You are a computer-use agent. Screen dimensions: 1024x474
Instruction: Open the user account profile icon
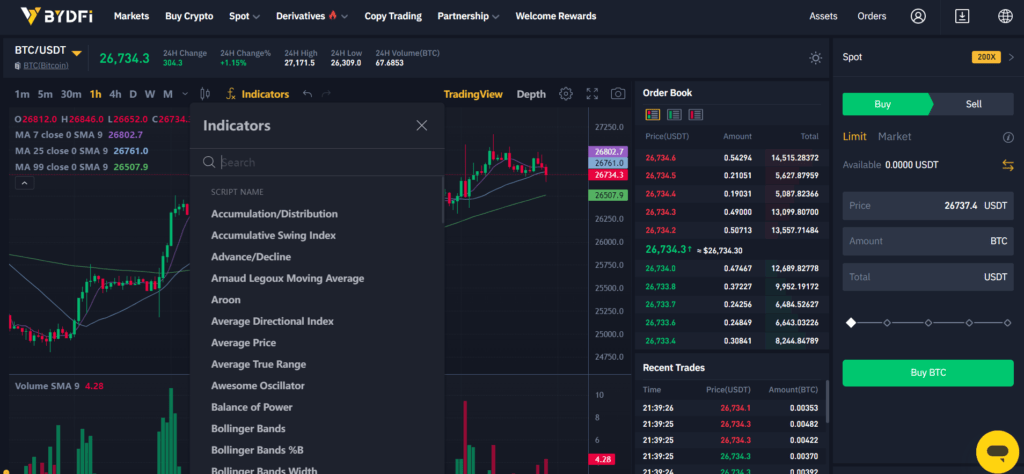[918, 16]
